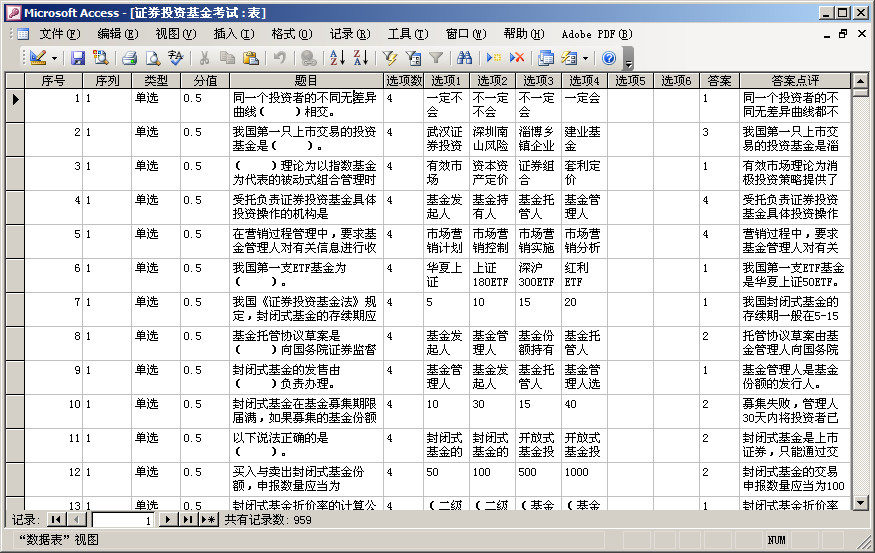Click the '上证180ETF' cell in 选项2
875x553 pixels.
pyautogui.click(x=492, y=275)
